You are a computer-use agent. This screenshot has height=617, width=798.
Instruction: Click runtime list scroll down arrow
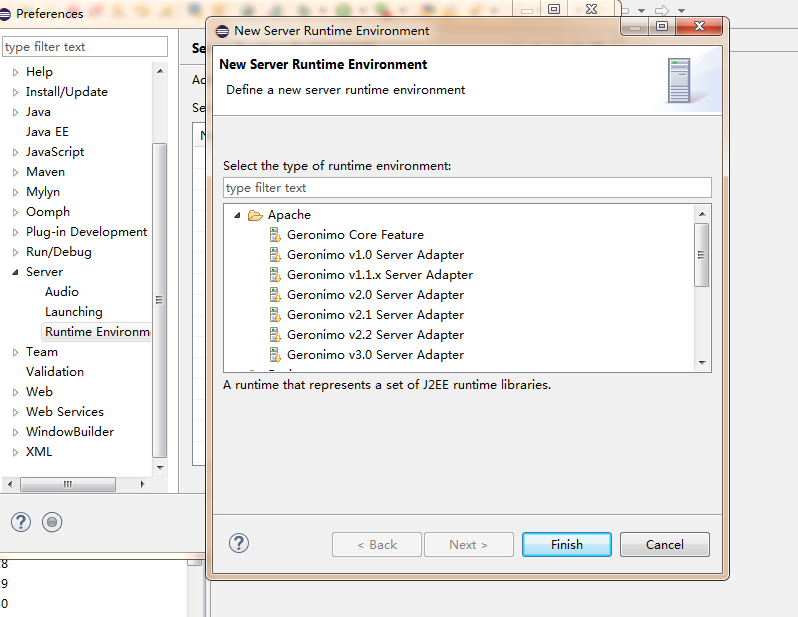[702, 363]
